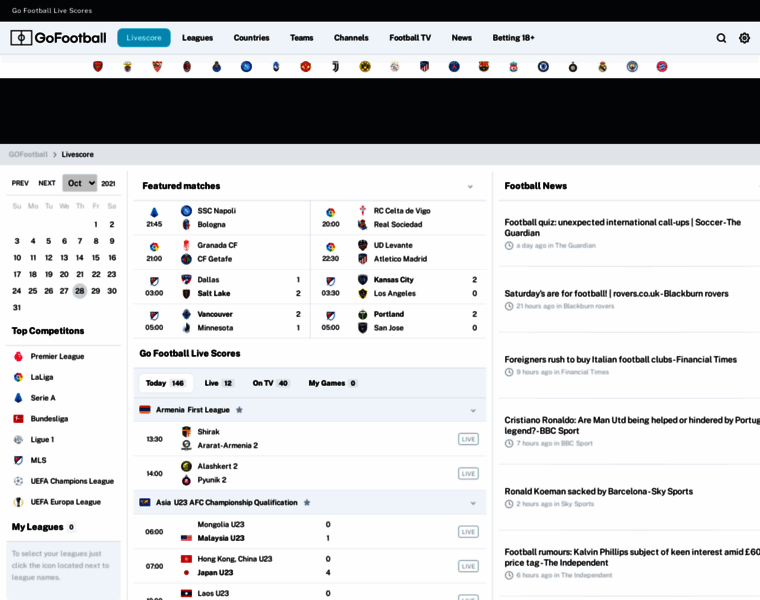760x600 pixels.
Task: Open the Channels menu
Action: (351, 38)
